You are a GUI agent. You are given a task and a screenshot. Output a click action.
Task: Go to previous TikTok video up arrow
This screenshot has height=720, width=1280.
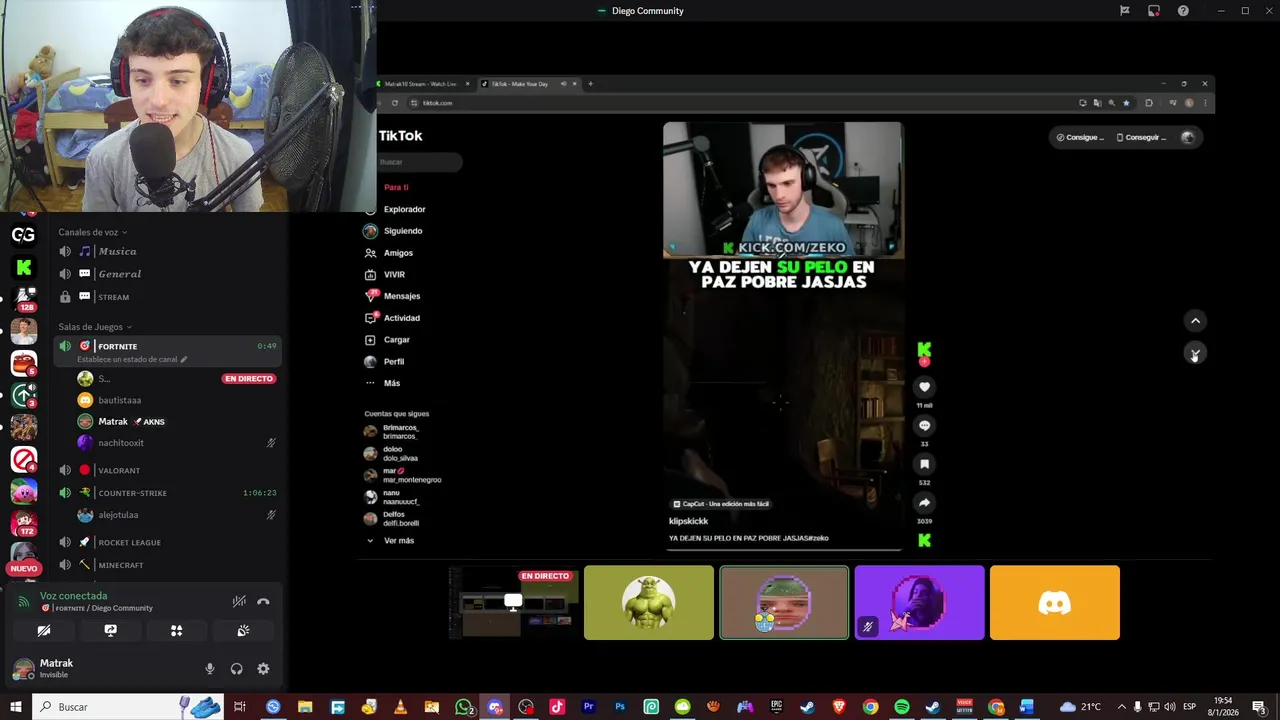point(1195,321)
